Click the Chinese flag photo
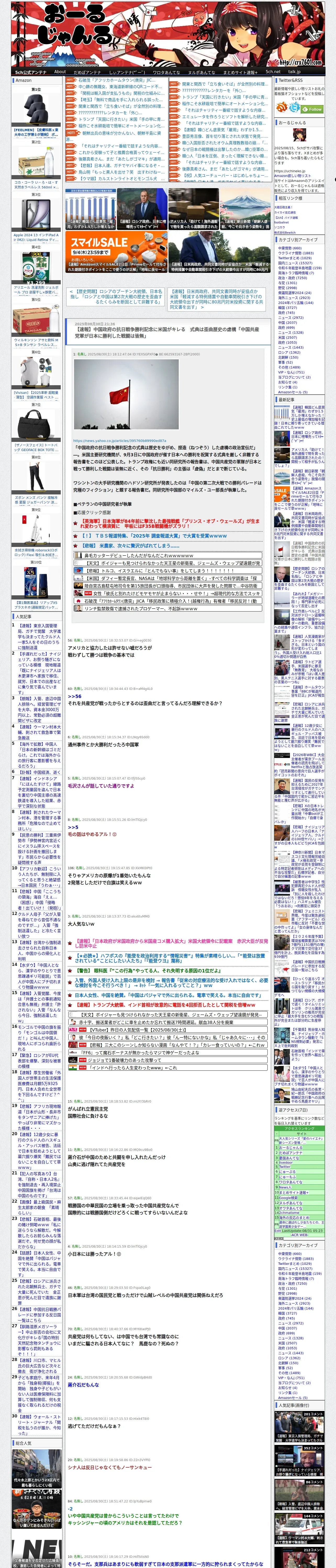Viewport: 336px width, 1568px height. [126, 394]
